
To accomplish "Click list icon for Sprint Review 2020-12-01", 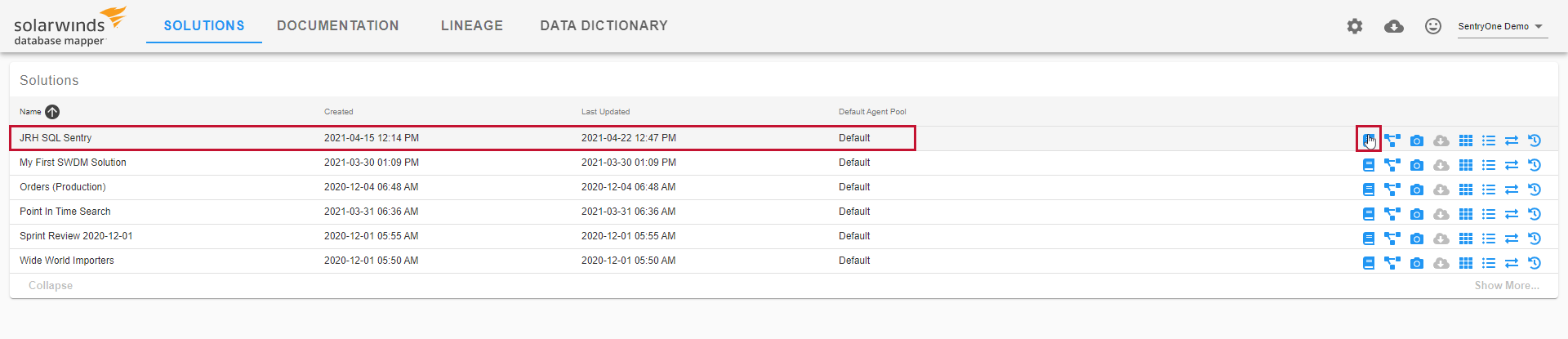I will coord(1489,239).
